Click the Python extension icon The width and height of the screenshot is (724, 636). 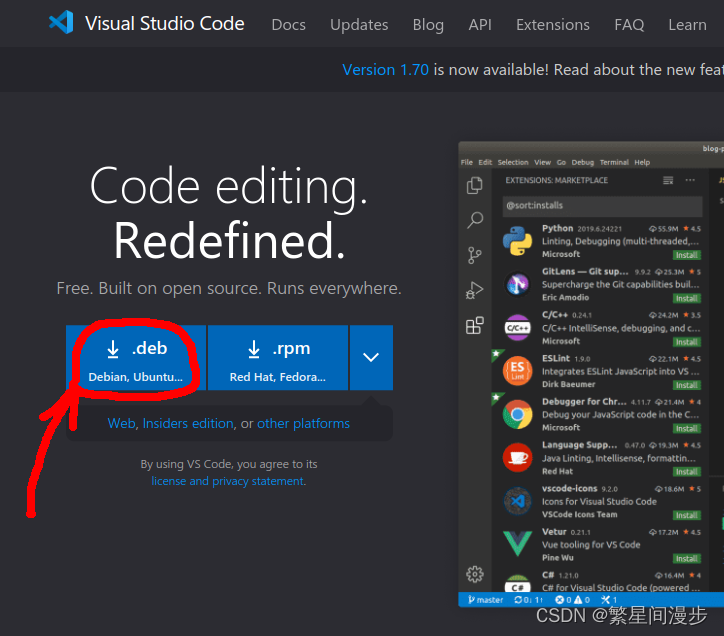517,241
